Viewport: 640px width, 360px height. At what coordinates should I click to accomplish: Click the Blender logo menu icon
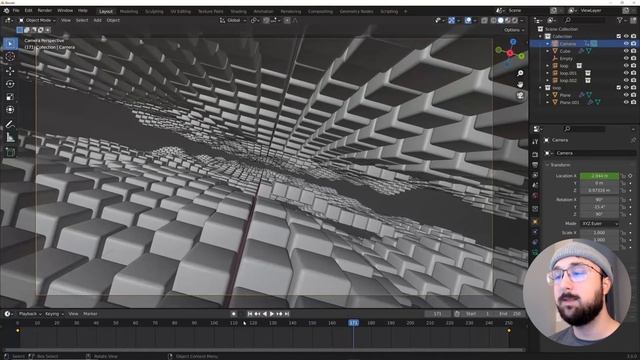point(6,10)
